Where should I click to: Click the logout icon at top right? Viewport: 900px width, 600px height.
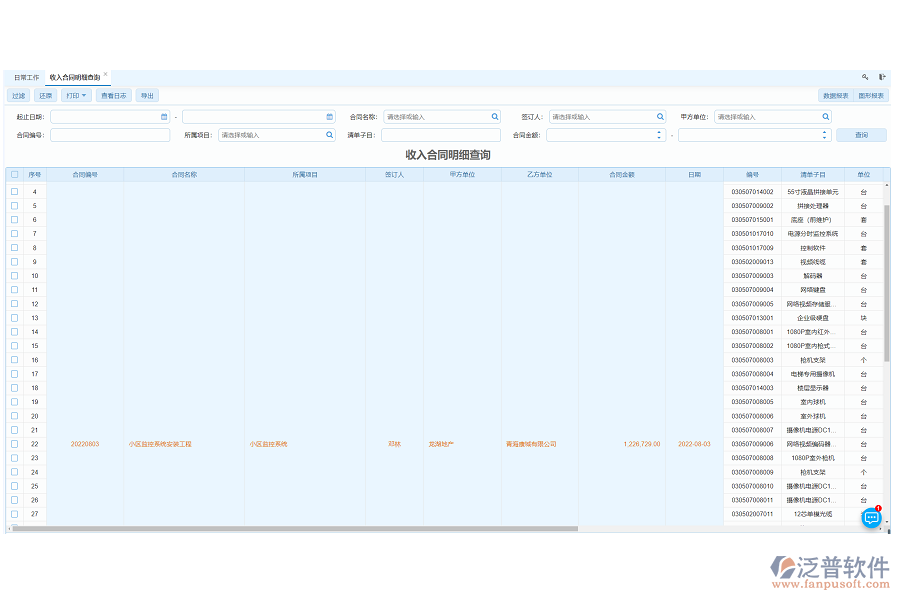point(882,77)
